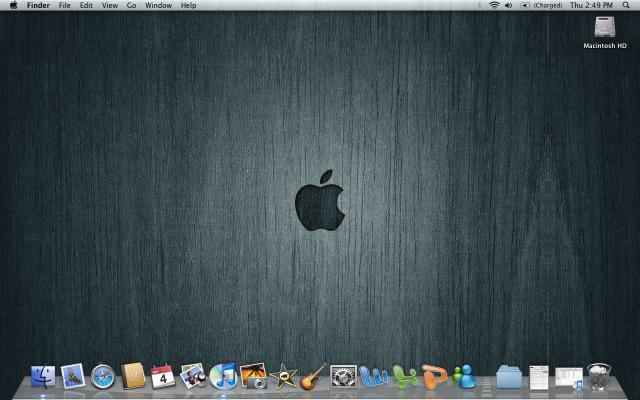Image resolution: width=640 pixels, height=400 pixels.
Task: Click the battery status icon
Action: [x=525, y=5]
